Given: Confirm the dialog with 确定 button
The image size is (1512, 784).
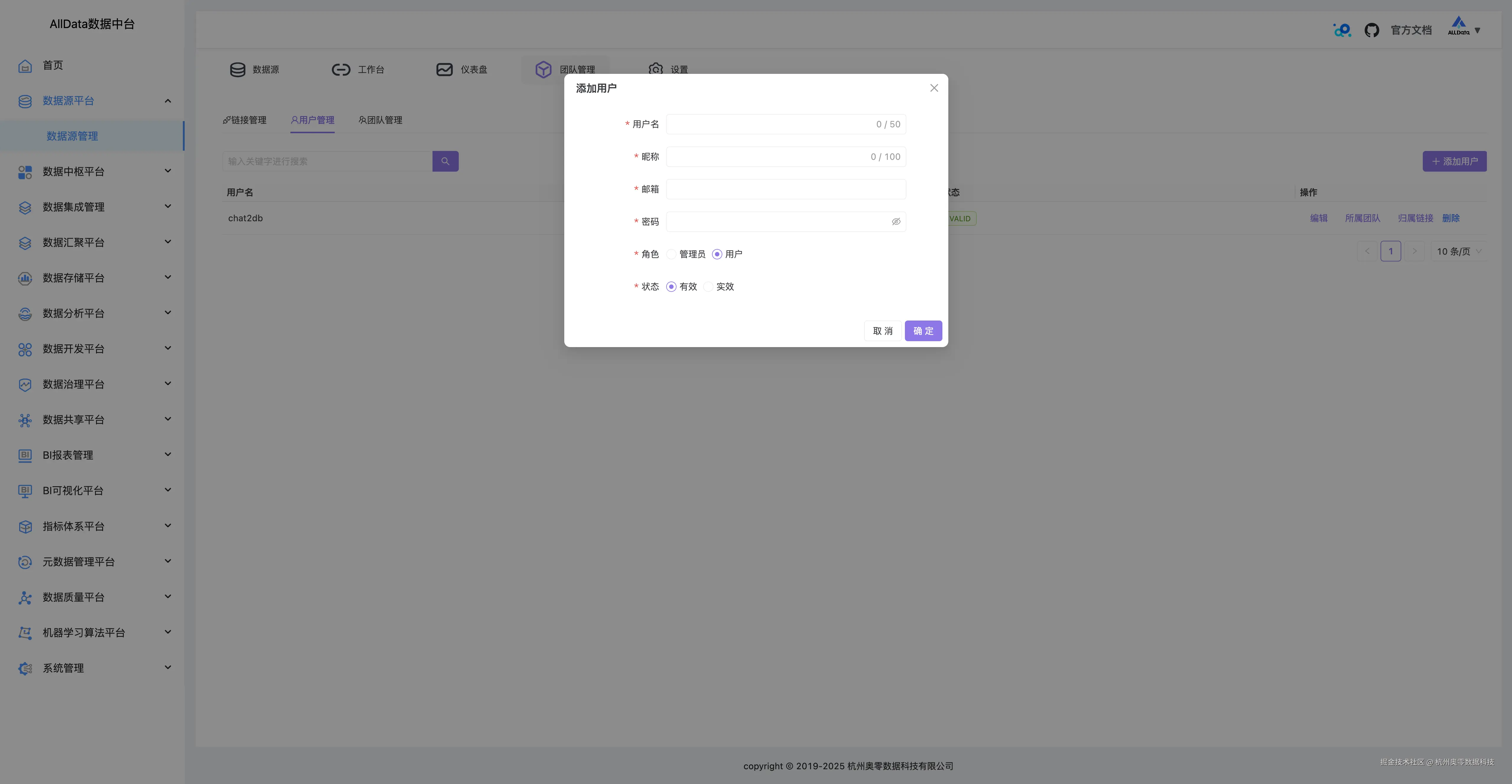Looking at the screenshot, I should click(923, 330).
